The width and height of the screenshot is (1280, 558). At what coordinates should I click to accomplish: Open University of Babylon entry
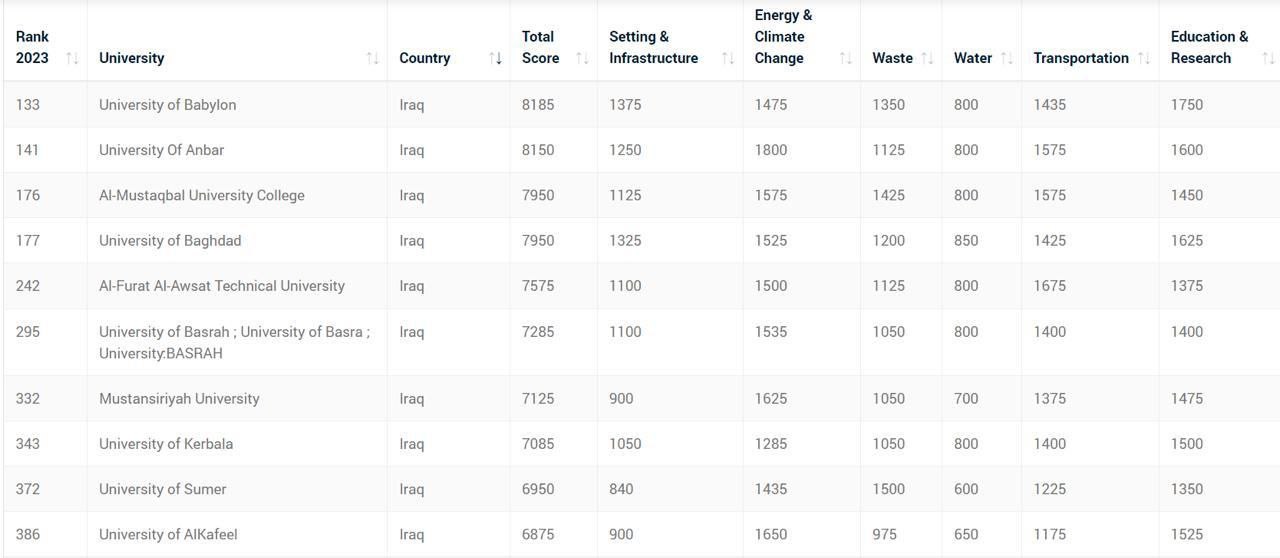167,105
